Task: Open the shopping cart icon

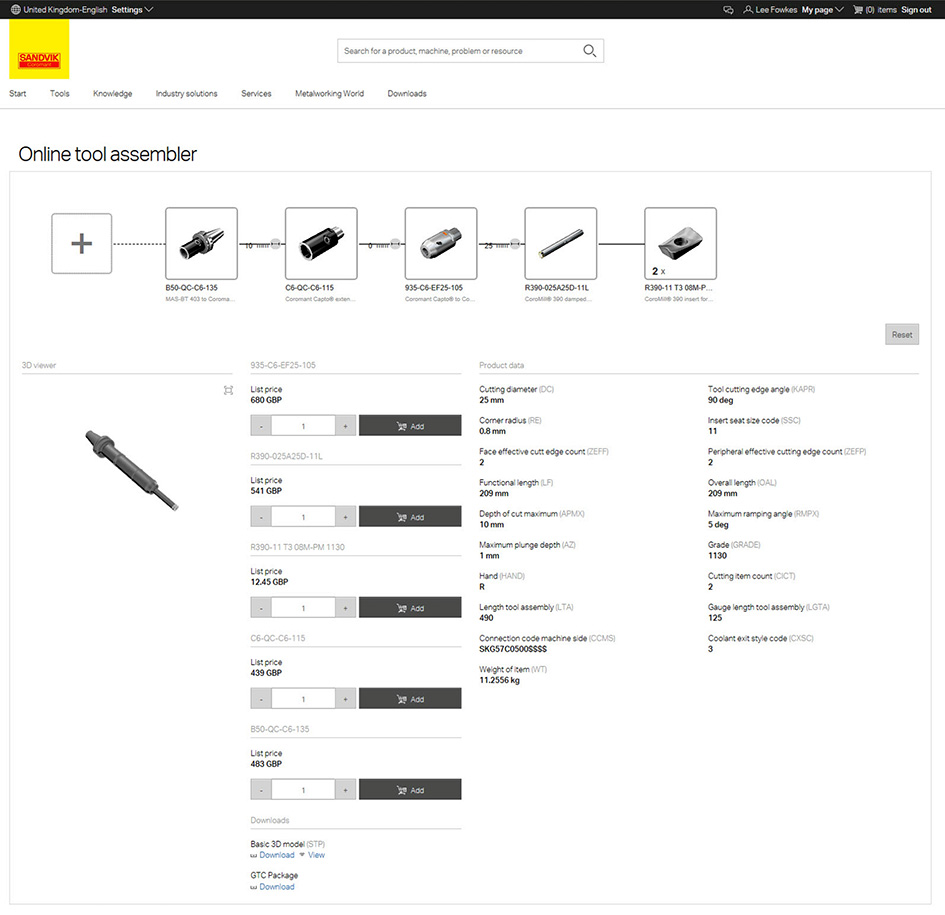Action: pos(858,10)
